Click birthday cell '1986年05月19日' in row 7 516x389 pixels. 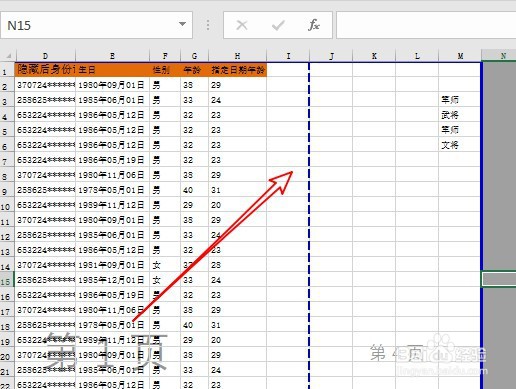(113, 160)
